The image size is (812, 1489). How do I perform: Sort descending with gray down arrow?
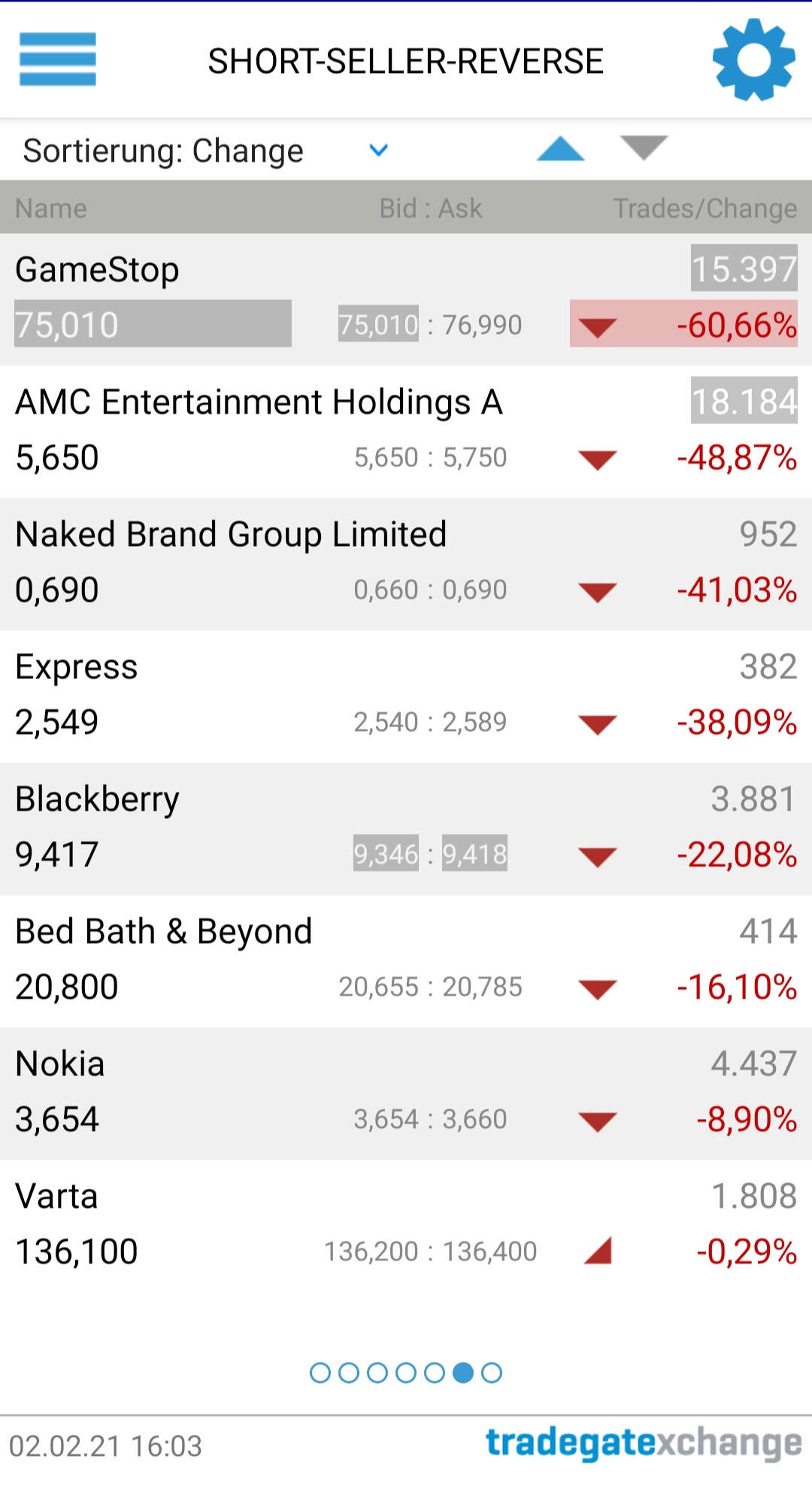point(644,148)
